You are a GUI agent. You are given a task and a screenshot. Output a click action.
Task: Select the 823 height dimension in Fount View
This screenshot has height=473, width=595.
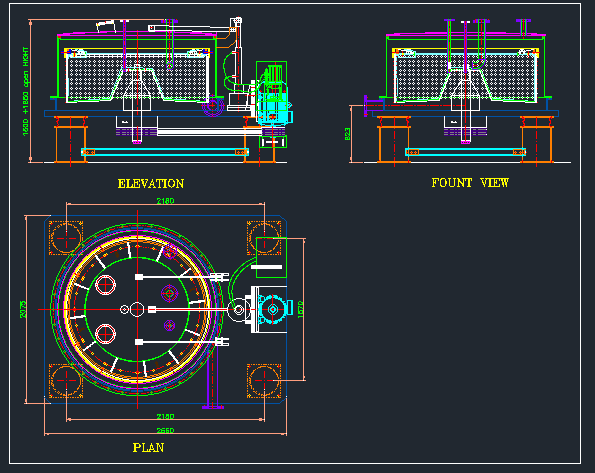(347, 134)
